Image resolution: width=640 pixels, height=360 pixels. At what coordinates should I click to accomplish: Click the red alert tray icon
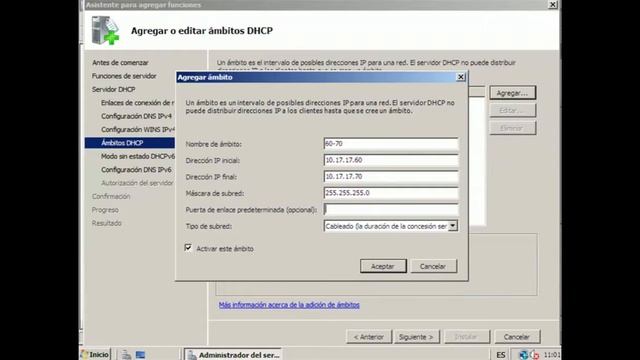534,355
